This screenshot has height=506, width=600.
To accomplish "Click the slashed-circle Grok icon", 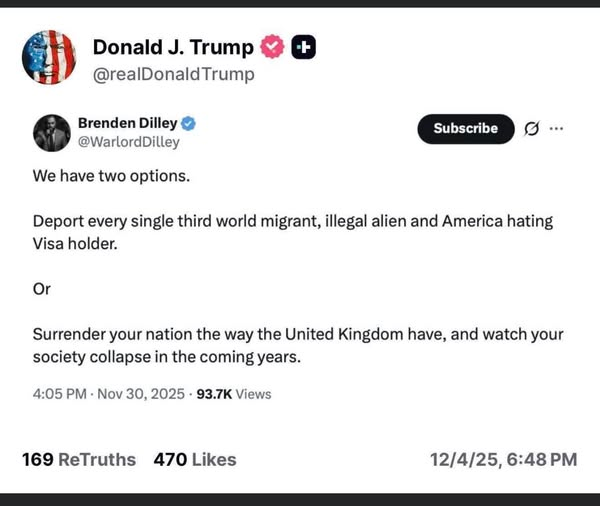I will 532,128.
